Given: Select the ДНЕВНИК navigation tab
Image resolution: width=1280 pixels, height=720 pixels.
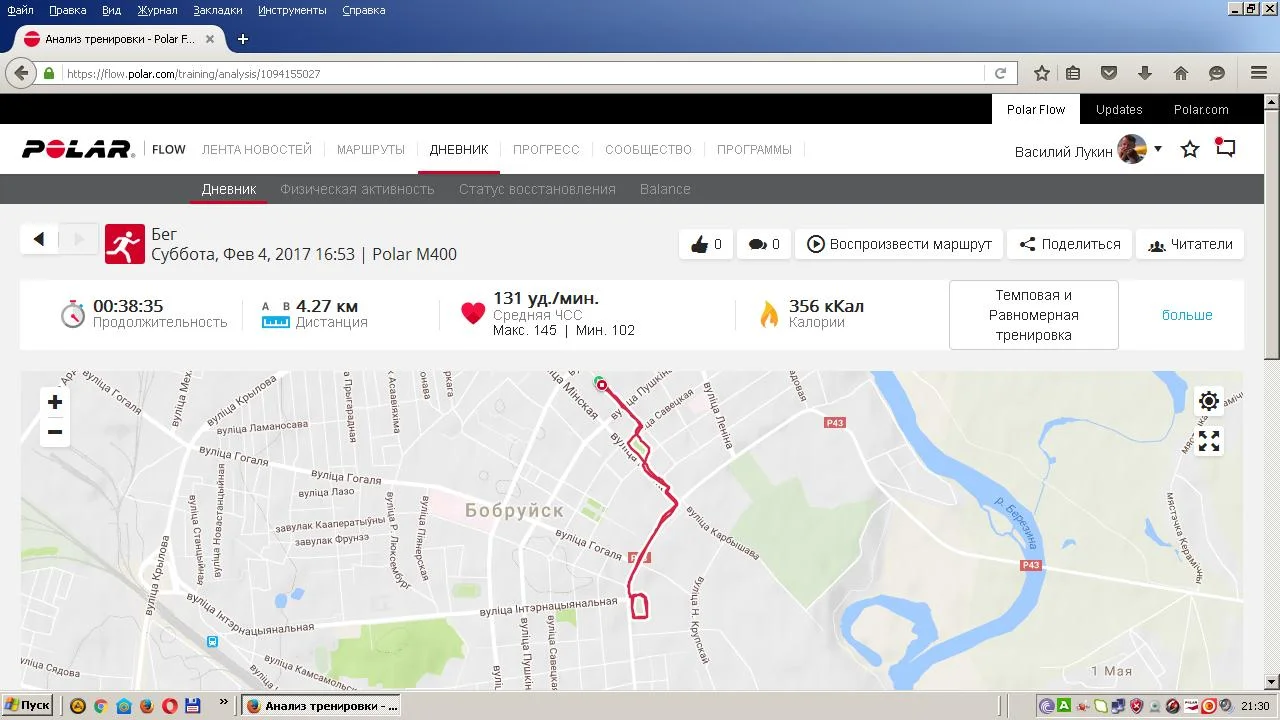Looking at the screenshot, I should (459, 149).
